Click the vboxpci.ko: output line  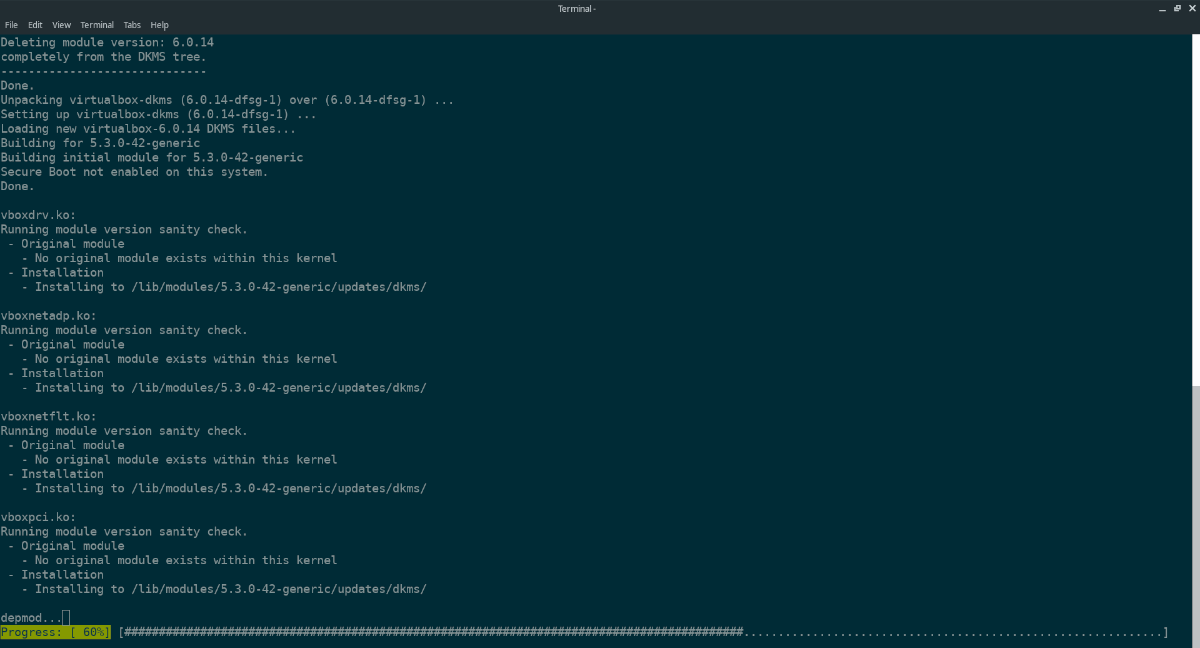pos(39,517)
